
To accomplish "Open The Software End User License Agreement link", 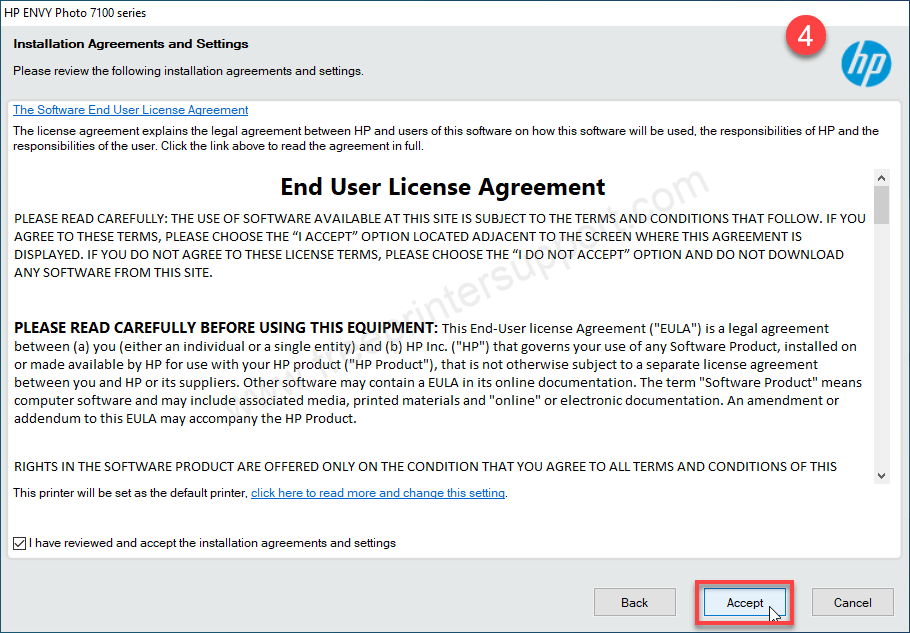I will tap(130, 110).
